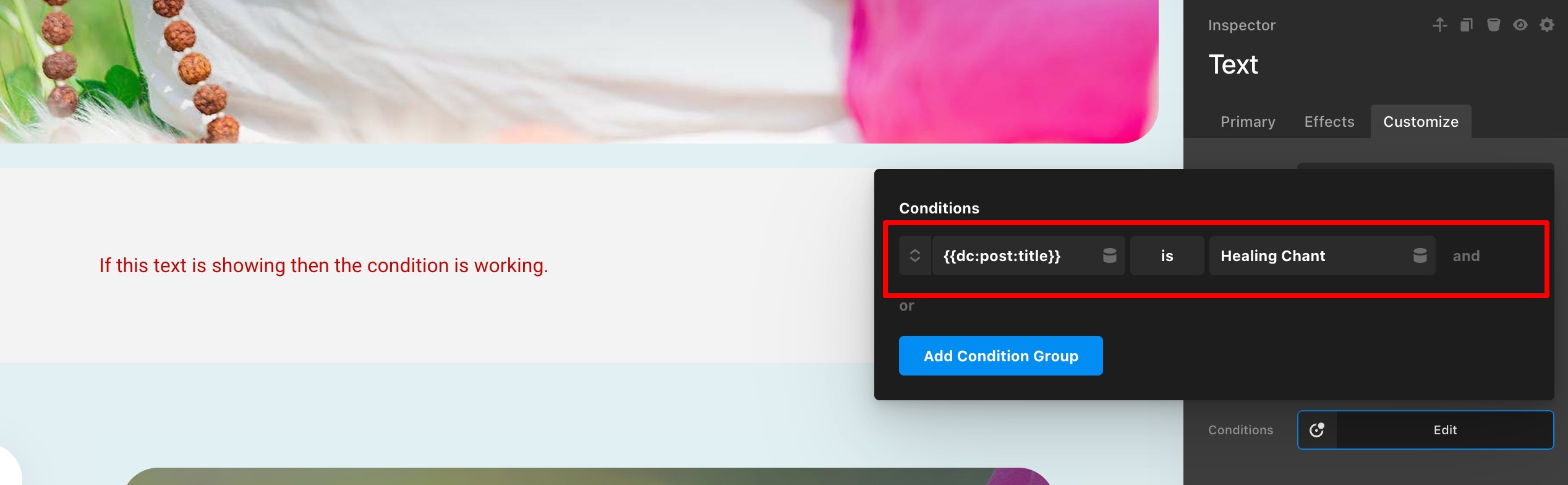The width and height of the screenshot is (1568, 485).
Task: Click the Edit button for Conditions
Action: click(x=1445, y=430)
